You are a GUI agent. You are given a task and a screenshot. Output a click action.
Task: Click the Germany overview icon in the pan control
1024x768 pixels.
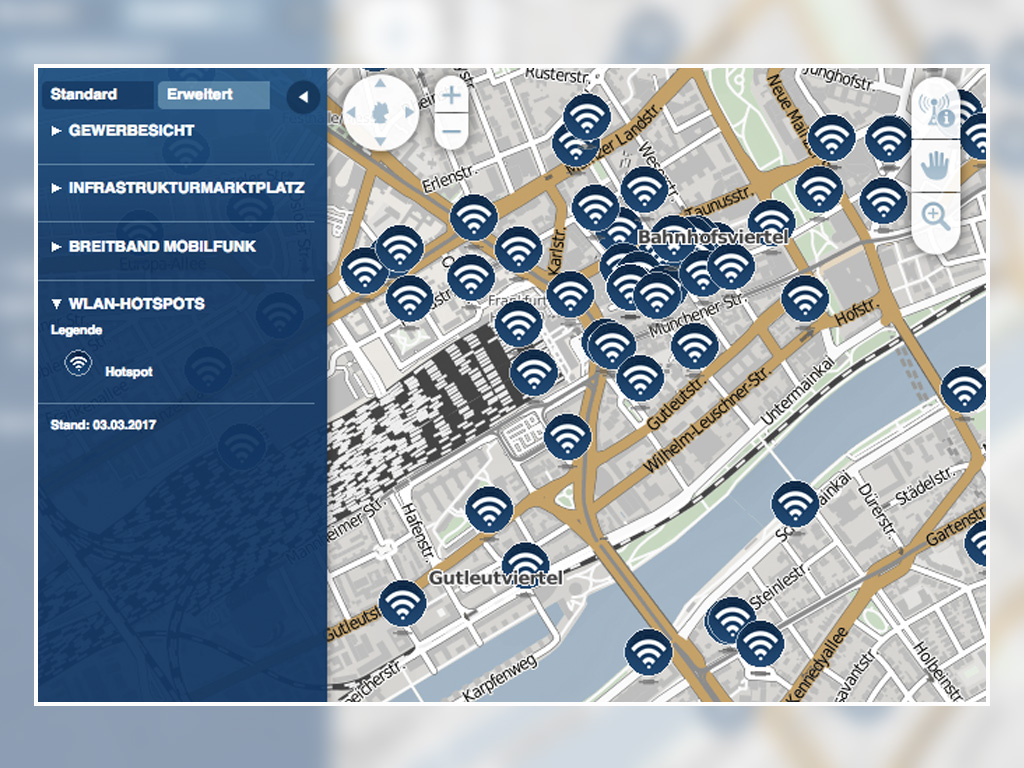[x=381, y=112]
